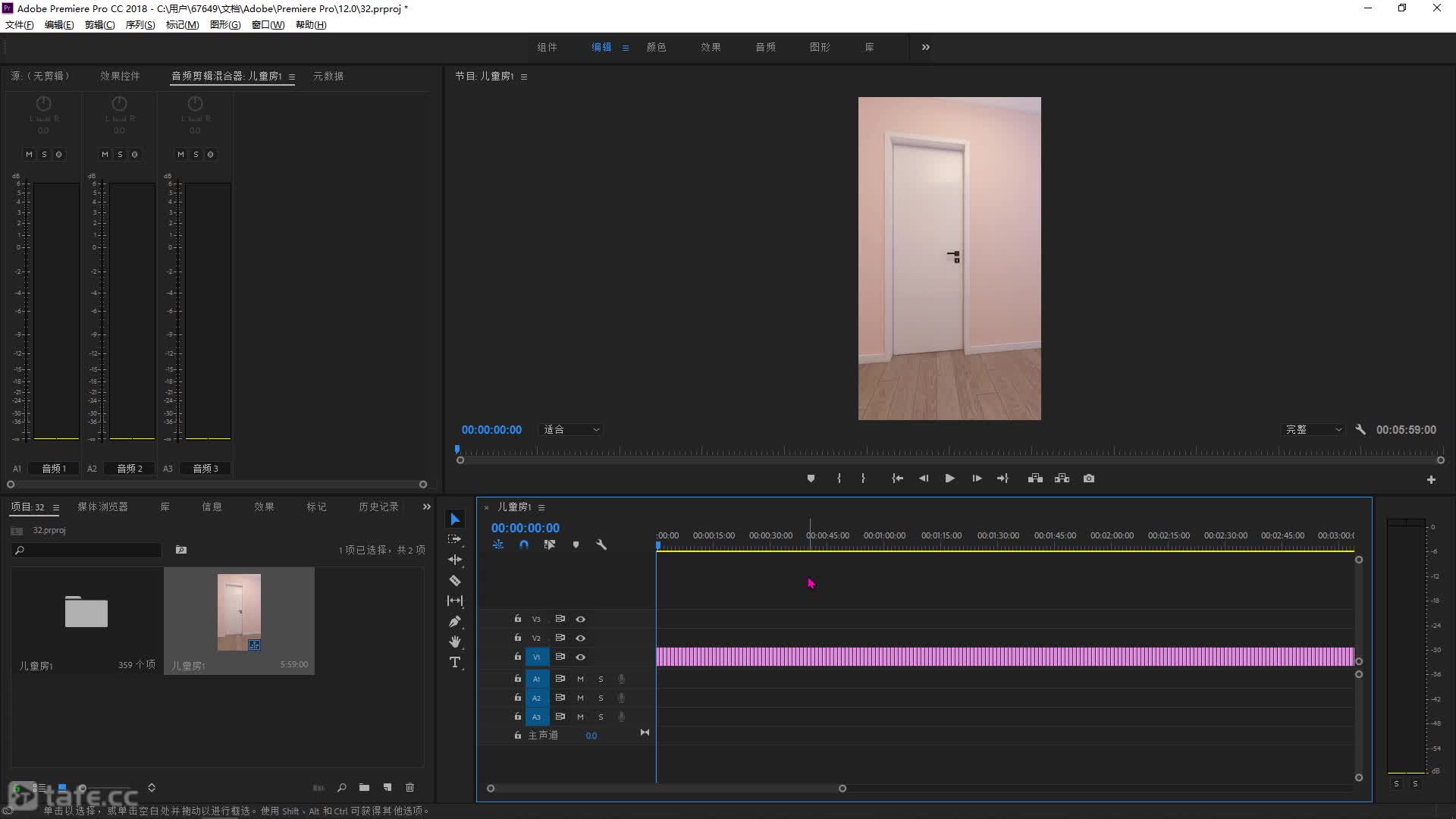This screenshot has width=1456, height=819.
Task: Switch to the 媒体浏览器 tab
Action: click(102, 507)
